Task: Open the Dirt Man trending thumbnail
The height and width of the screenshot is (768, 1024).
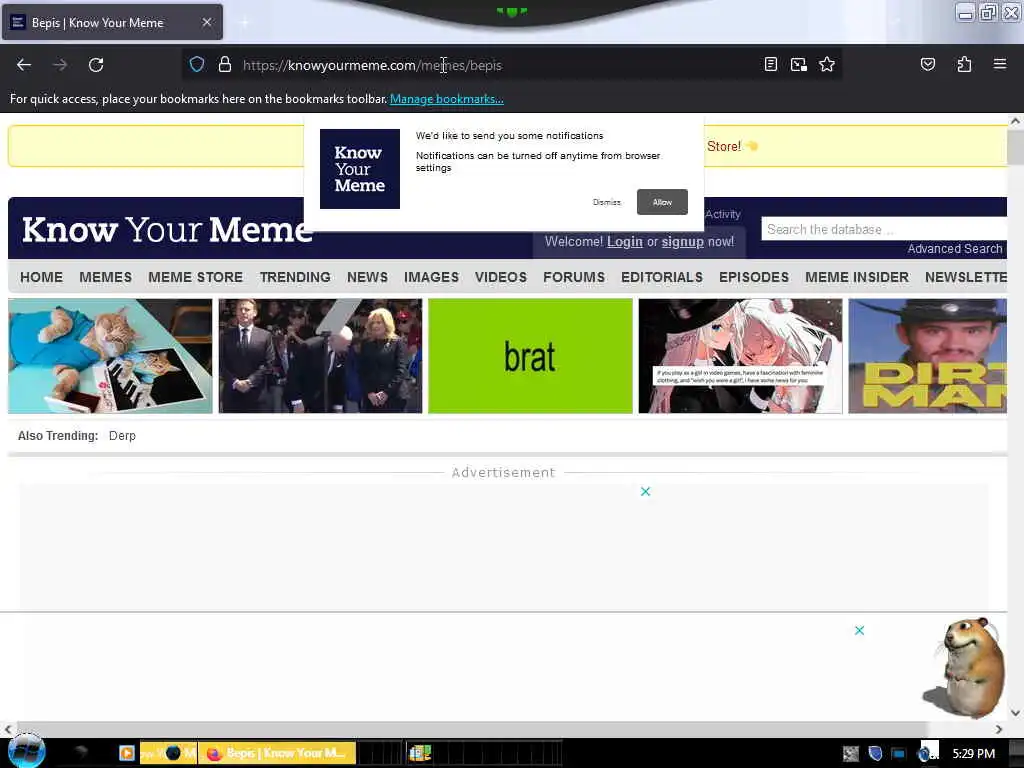Action: tap(927, 356)
